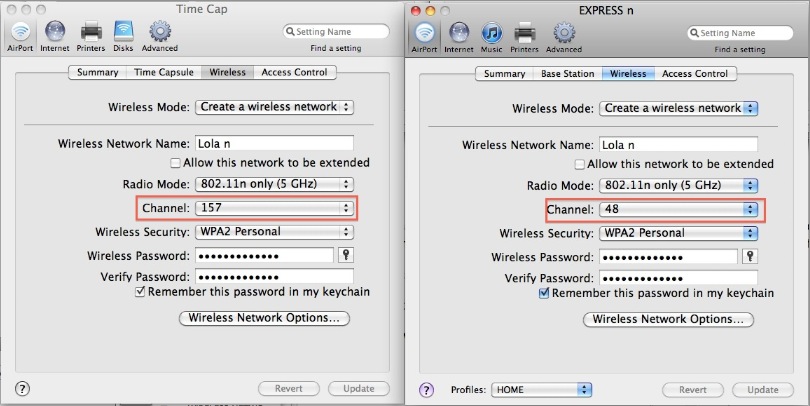Open Profiles HOME dropdown

541,390
